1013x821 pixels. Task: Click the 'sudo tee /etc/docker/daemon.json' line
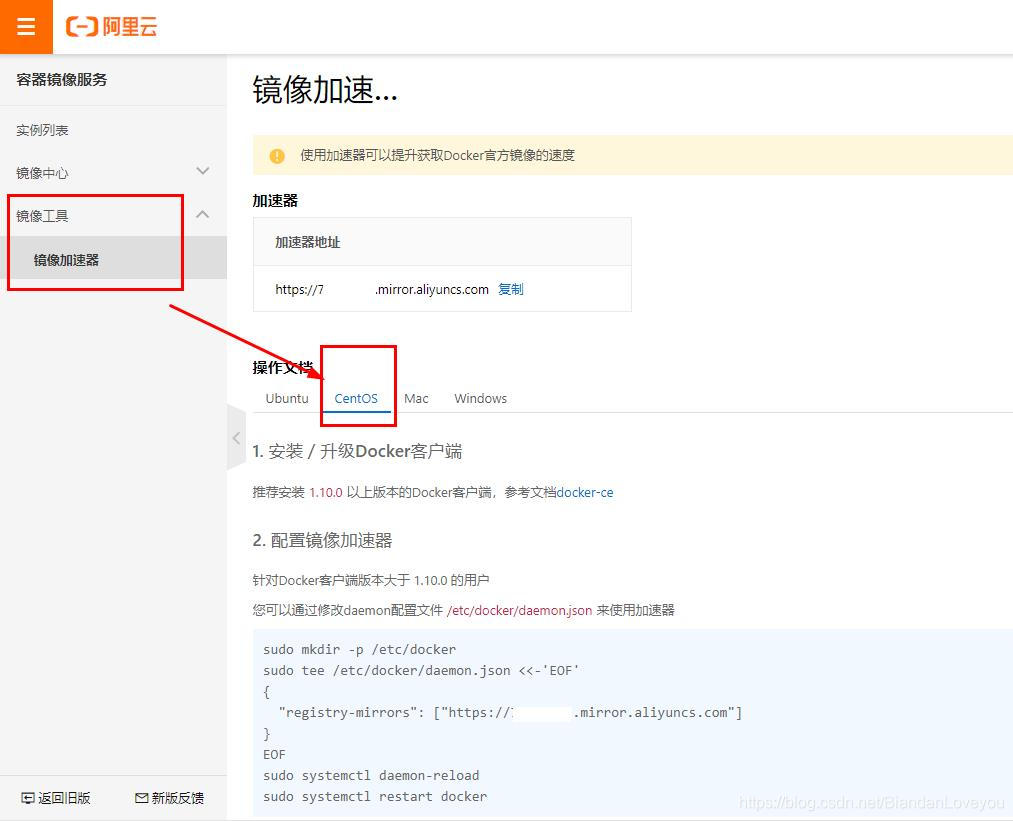click(421, 670)
